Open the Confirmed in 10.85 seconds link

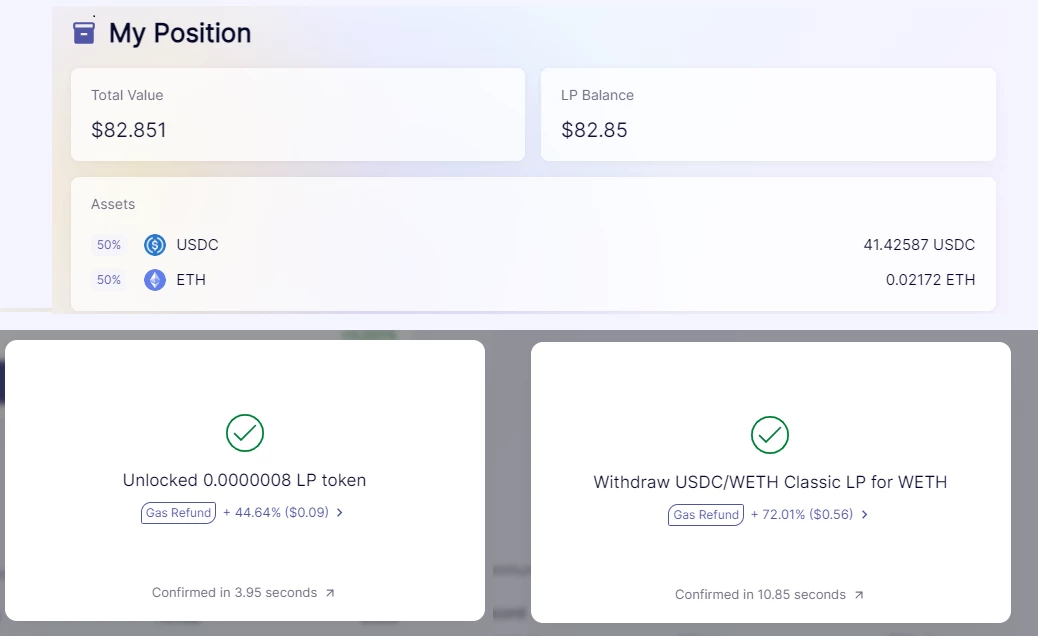[x=760, y=594]
